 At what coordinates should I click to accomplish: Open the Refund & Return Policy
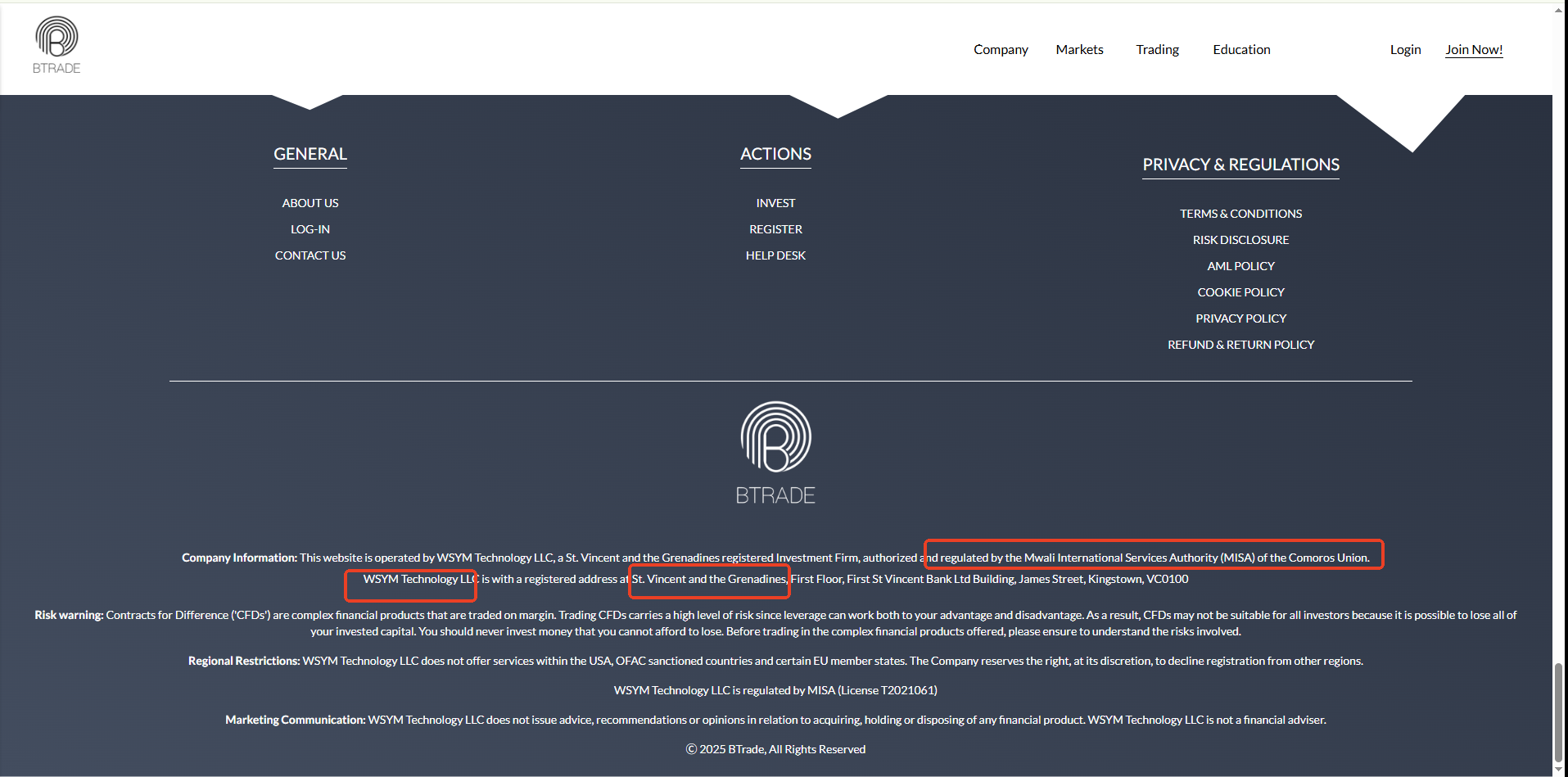[x=1240, y=345]
